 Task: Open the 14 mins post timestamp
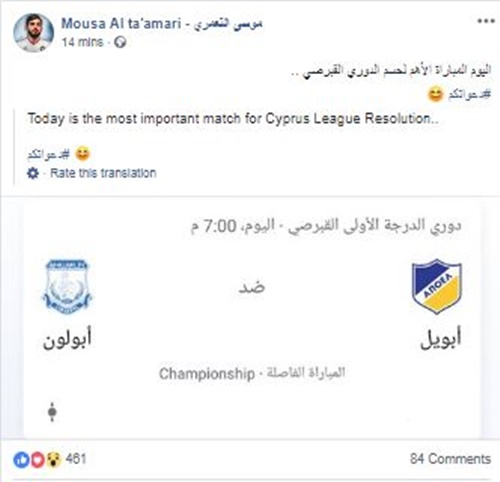pyautogui.click(x=82, y=42)
